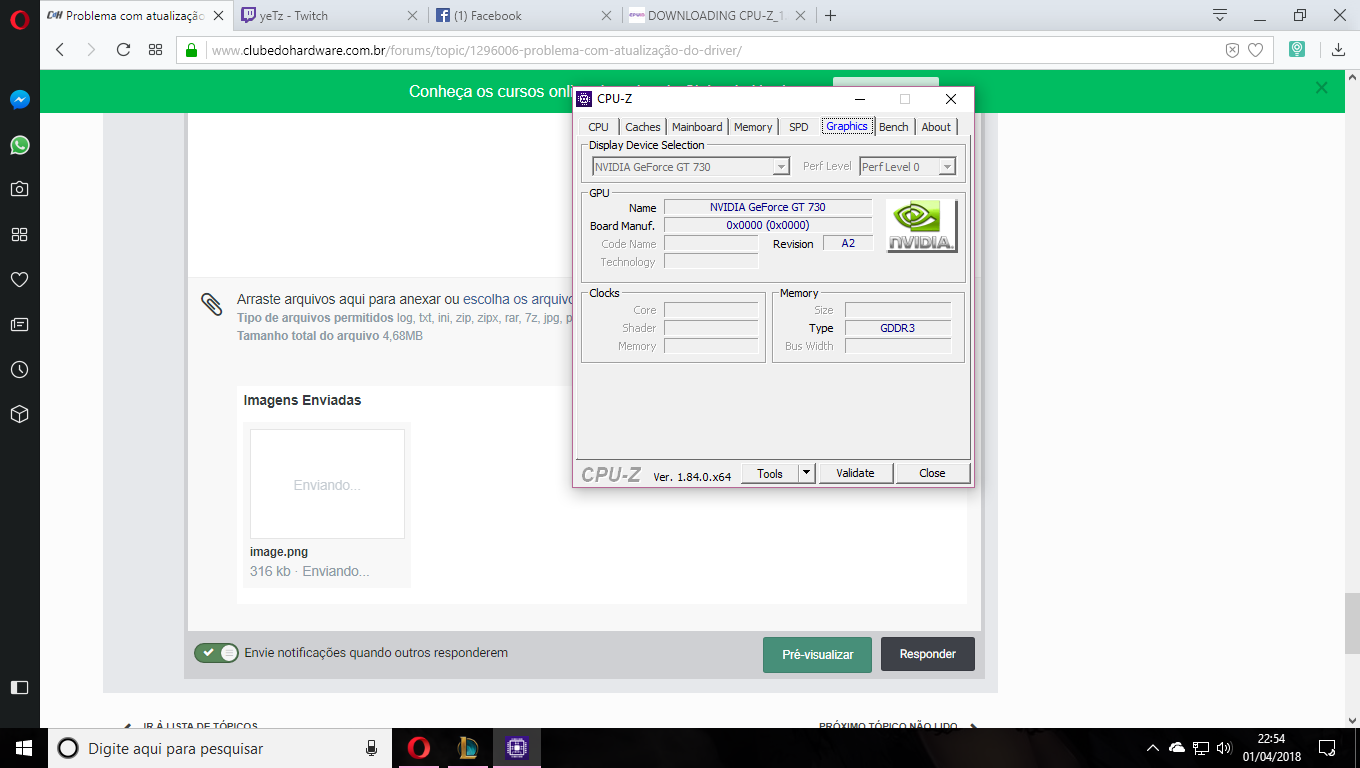Click the image.png upload thumbnail
This screenshot has height=768, width=1360.
pyautogui.click(x=327, y=484)
